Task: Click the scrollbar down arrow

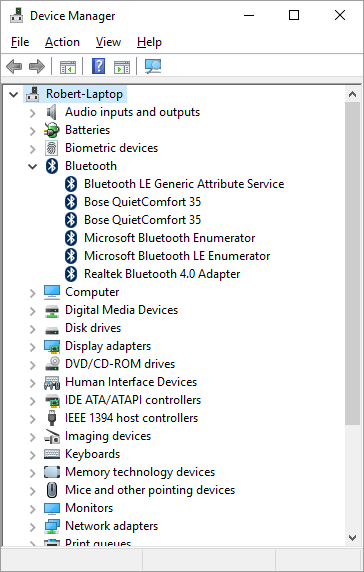Action: pos(352,537)
